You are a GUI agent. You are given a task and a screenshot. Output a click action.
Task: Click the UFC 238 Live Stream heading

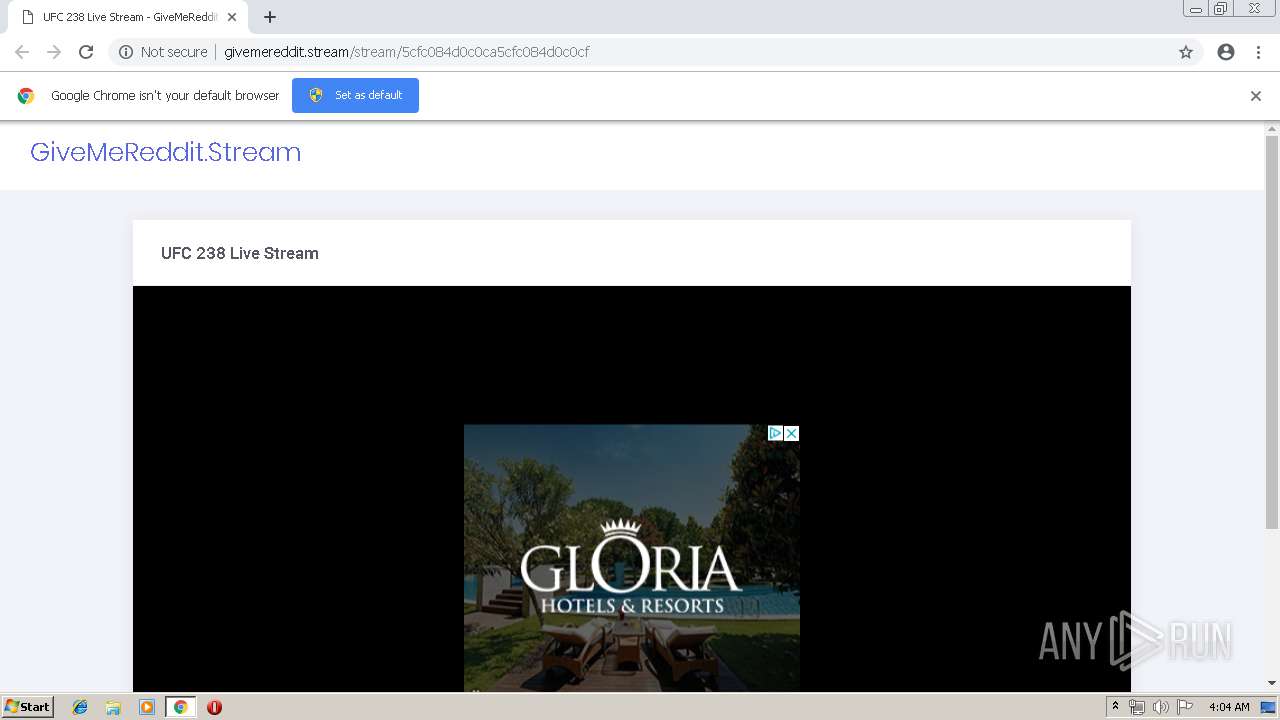click(240, 253)
